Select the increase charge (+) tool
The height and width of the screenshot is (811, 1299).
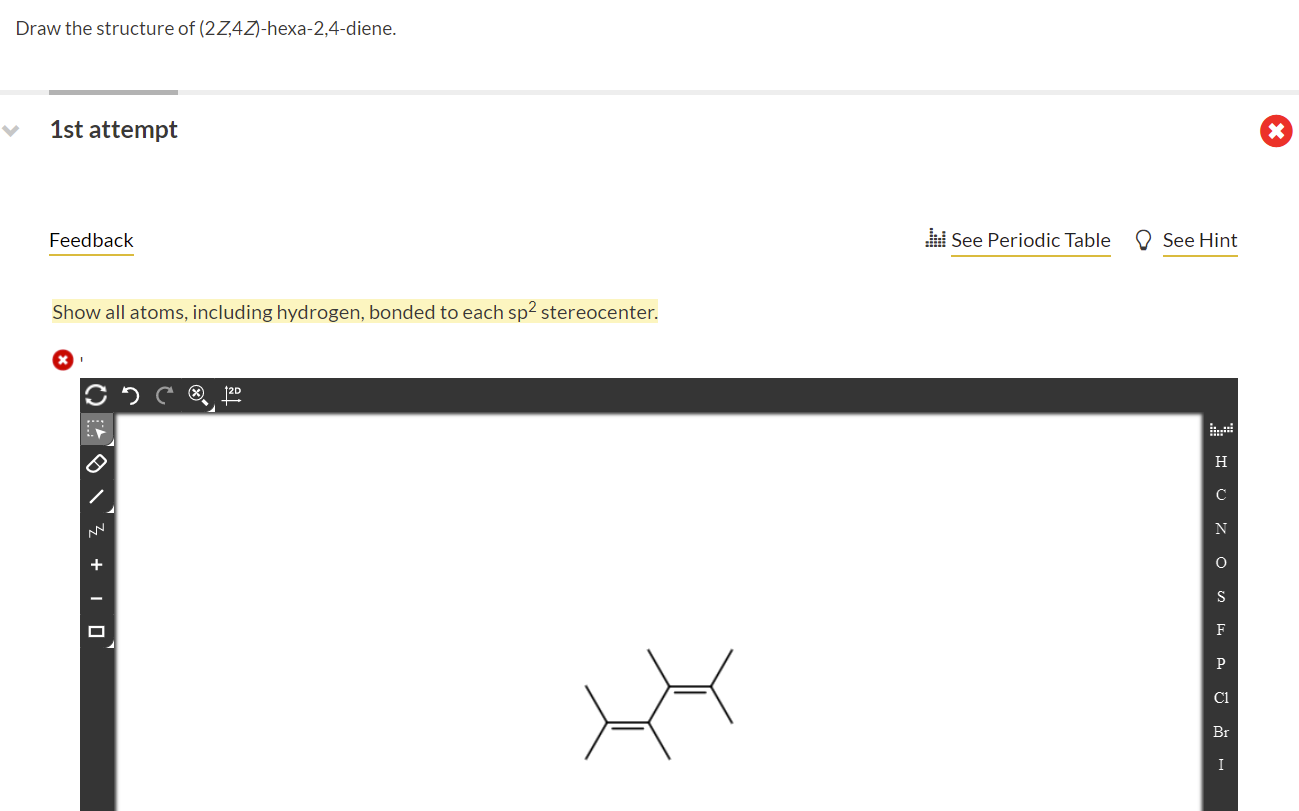click(96, 563)
